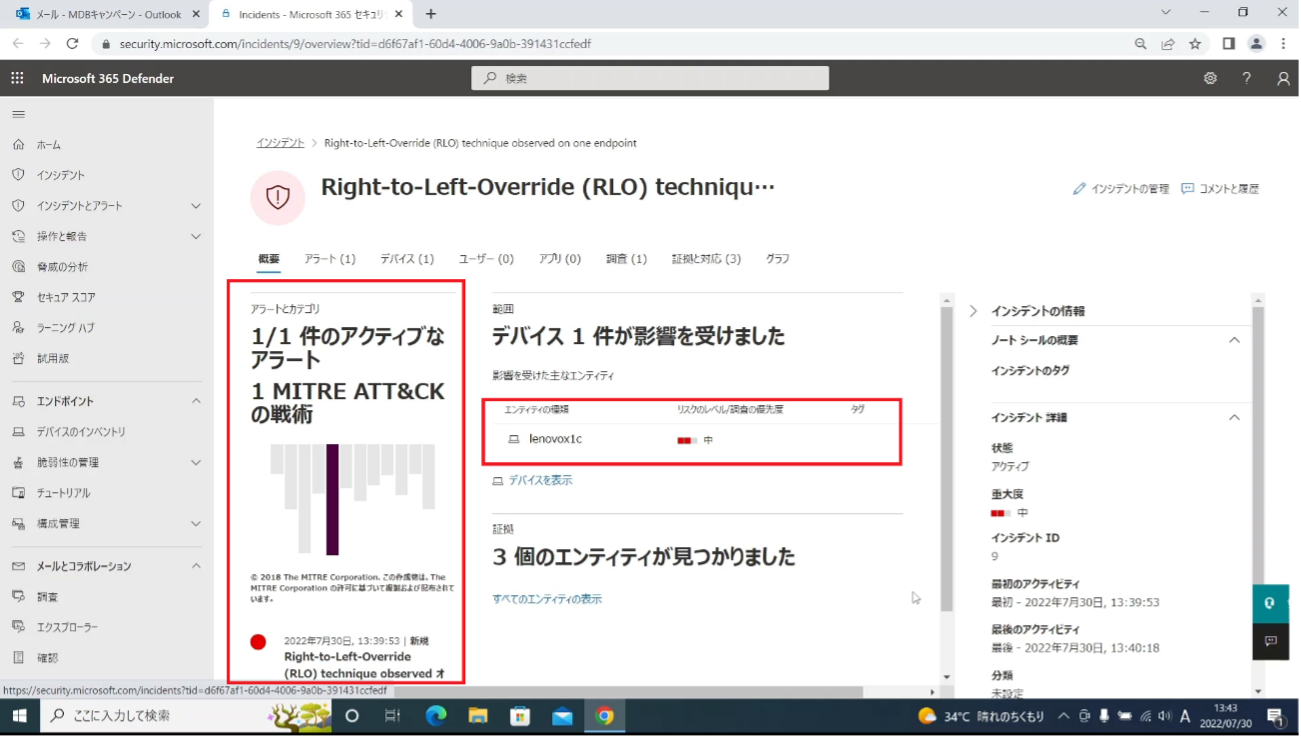Open the help question mark icon
Image resolution: width=1301 pixels, height=739 pixels.
coord(1246,78)
